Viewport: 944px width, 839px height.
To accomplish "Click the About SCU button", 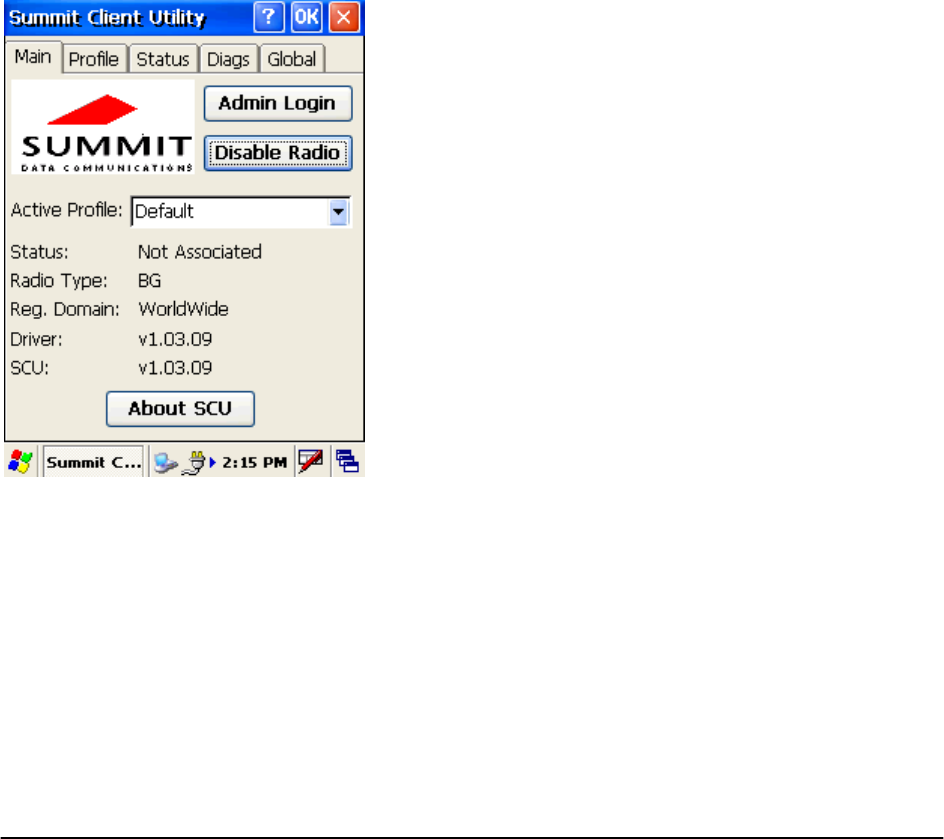I will [180, 409].
